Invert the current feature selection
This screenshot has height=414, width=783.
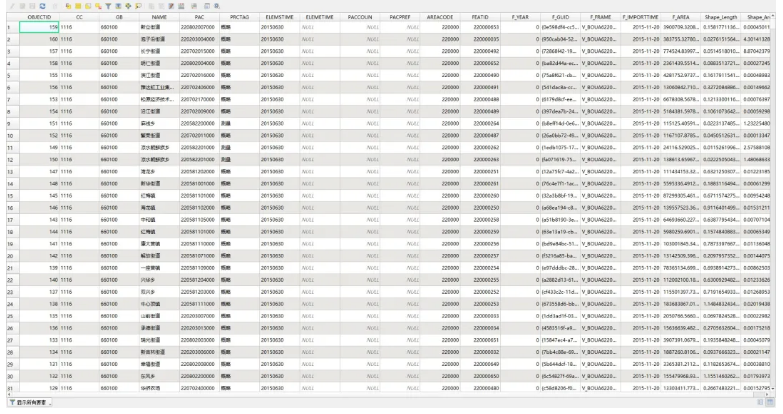click(x=88, y=6)
